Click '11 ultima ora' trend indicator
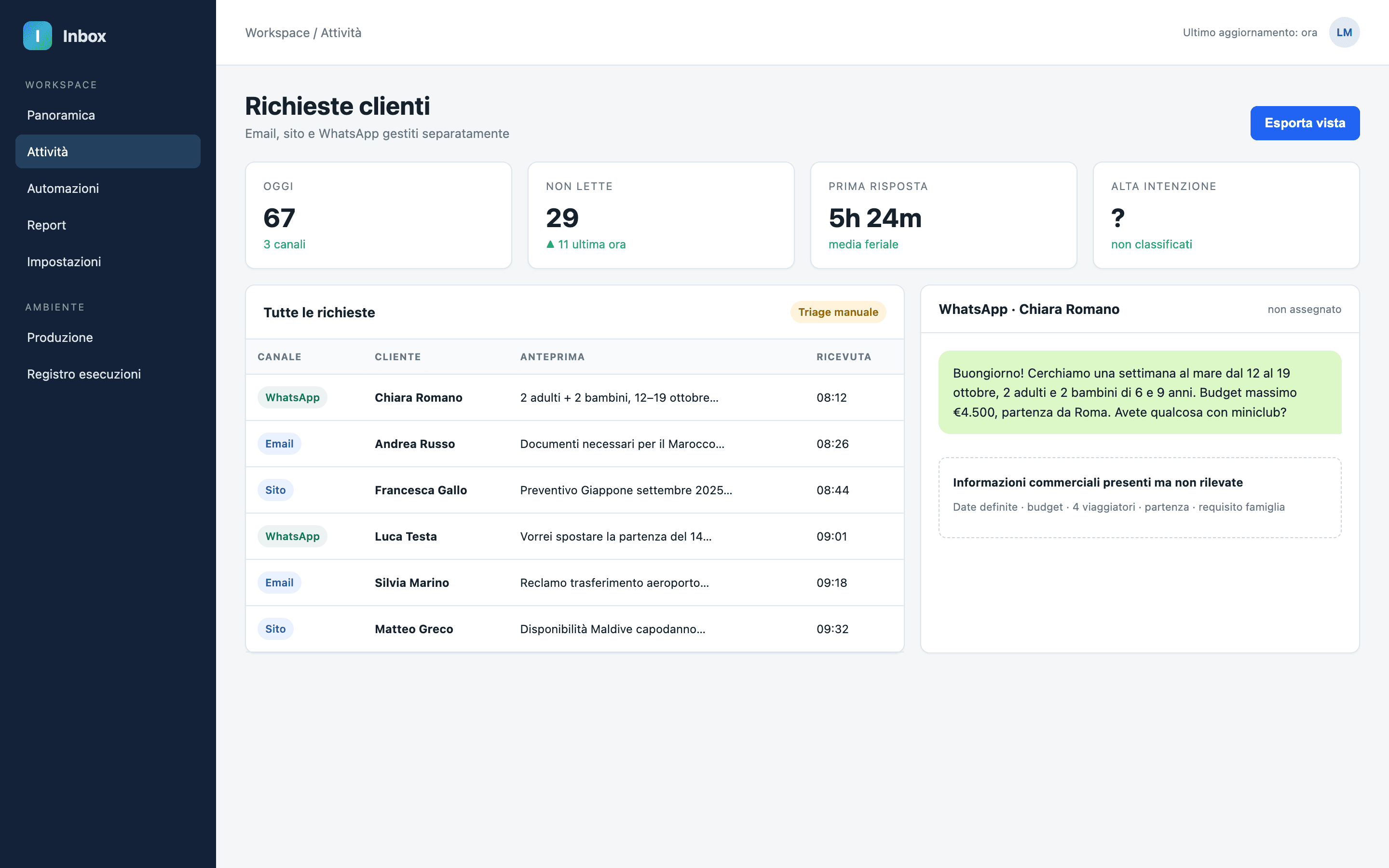The image size is (1389, 868). tap(586, 244)
